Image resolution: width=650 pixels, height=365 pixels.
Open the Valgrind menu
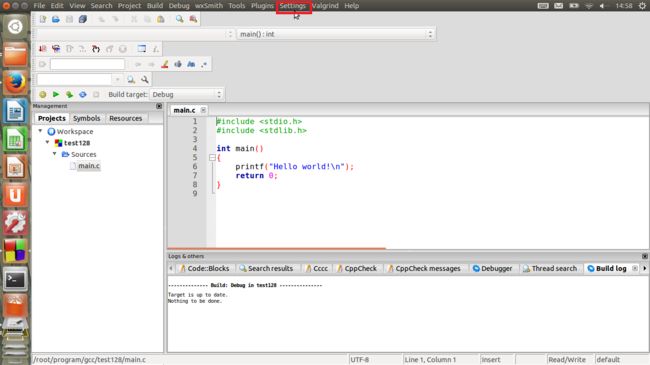pos(325,6)
